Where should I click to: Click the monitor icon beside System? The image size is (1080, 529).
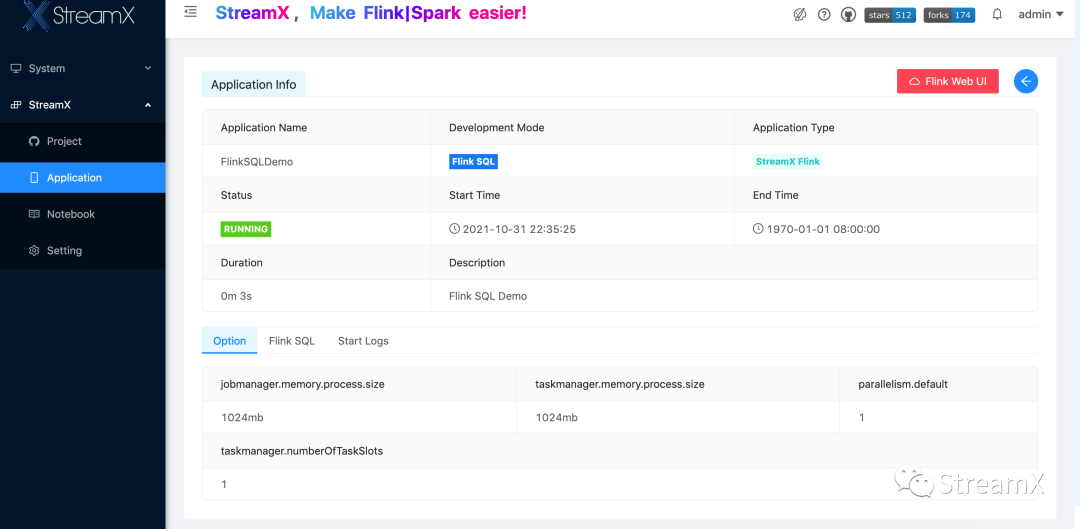pos(16,68)
